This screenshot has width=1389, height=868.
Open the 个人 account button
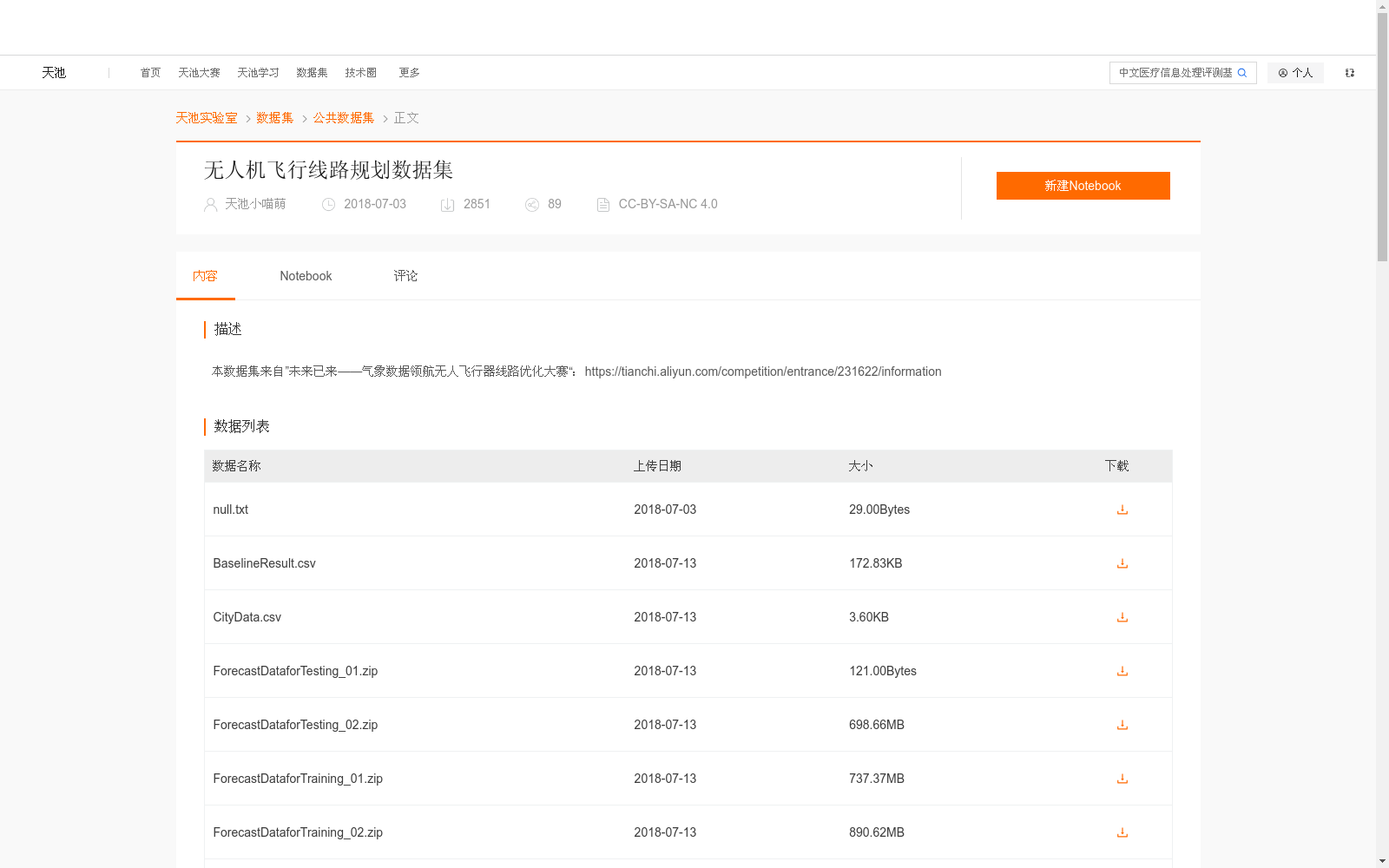(1295, 73)
